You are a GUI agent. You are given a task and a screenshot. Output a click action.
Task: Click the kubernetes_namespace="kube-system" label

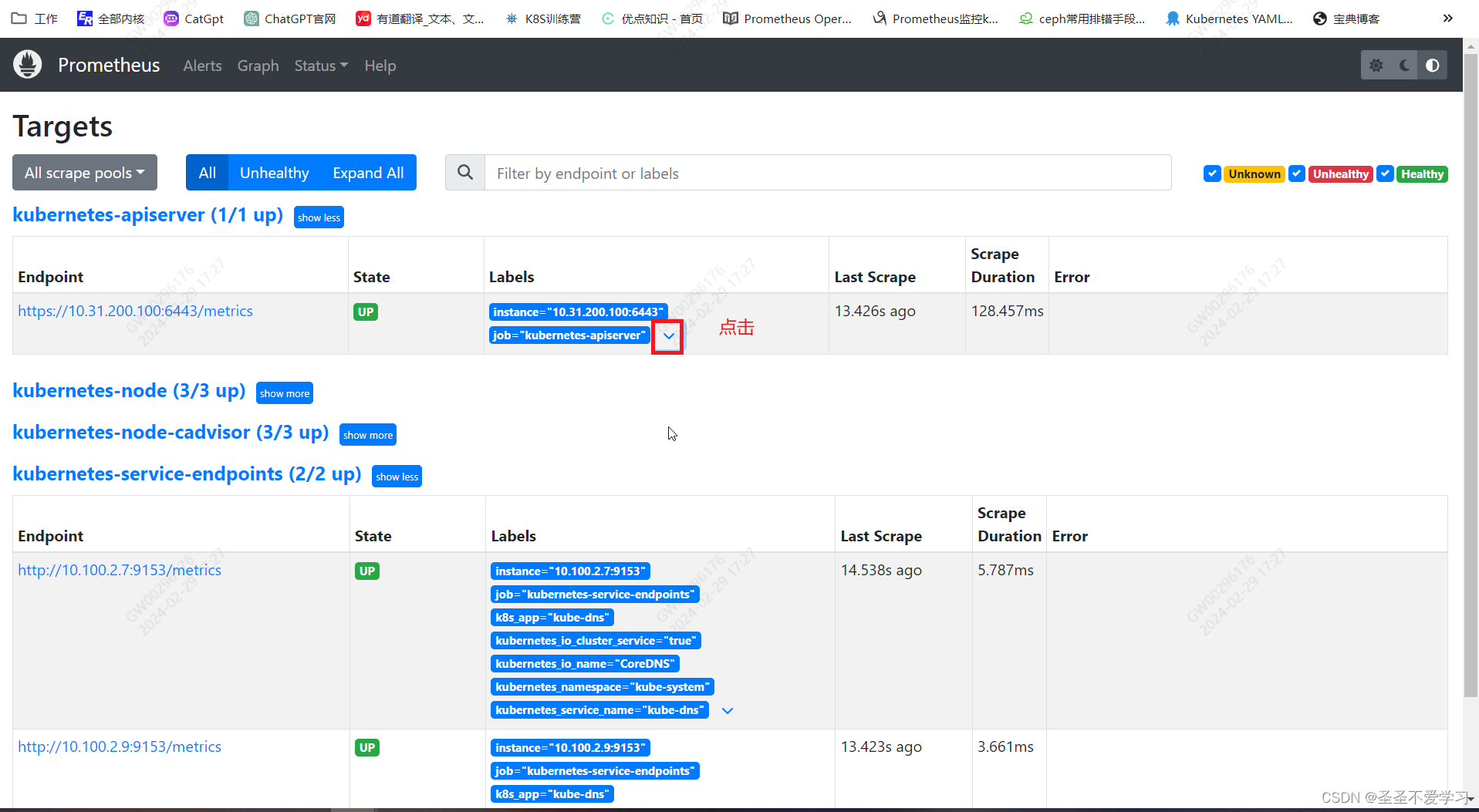tap(602, 687)
